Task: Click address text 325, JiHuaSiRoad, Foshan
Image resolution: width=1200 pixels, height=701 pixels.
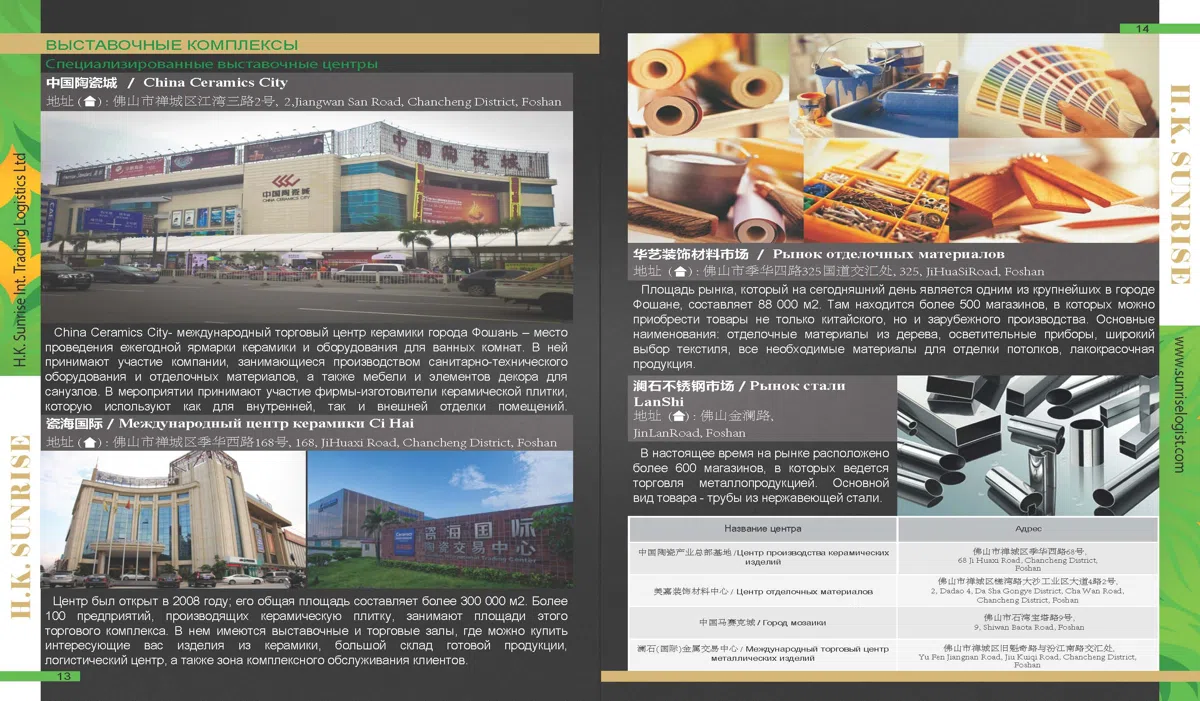Action: click(971, 272)
